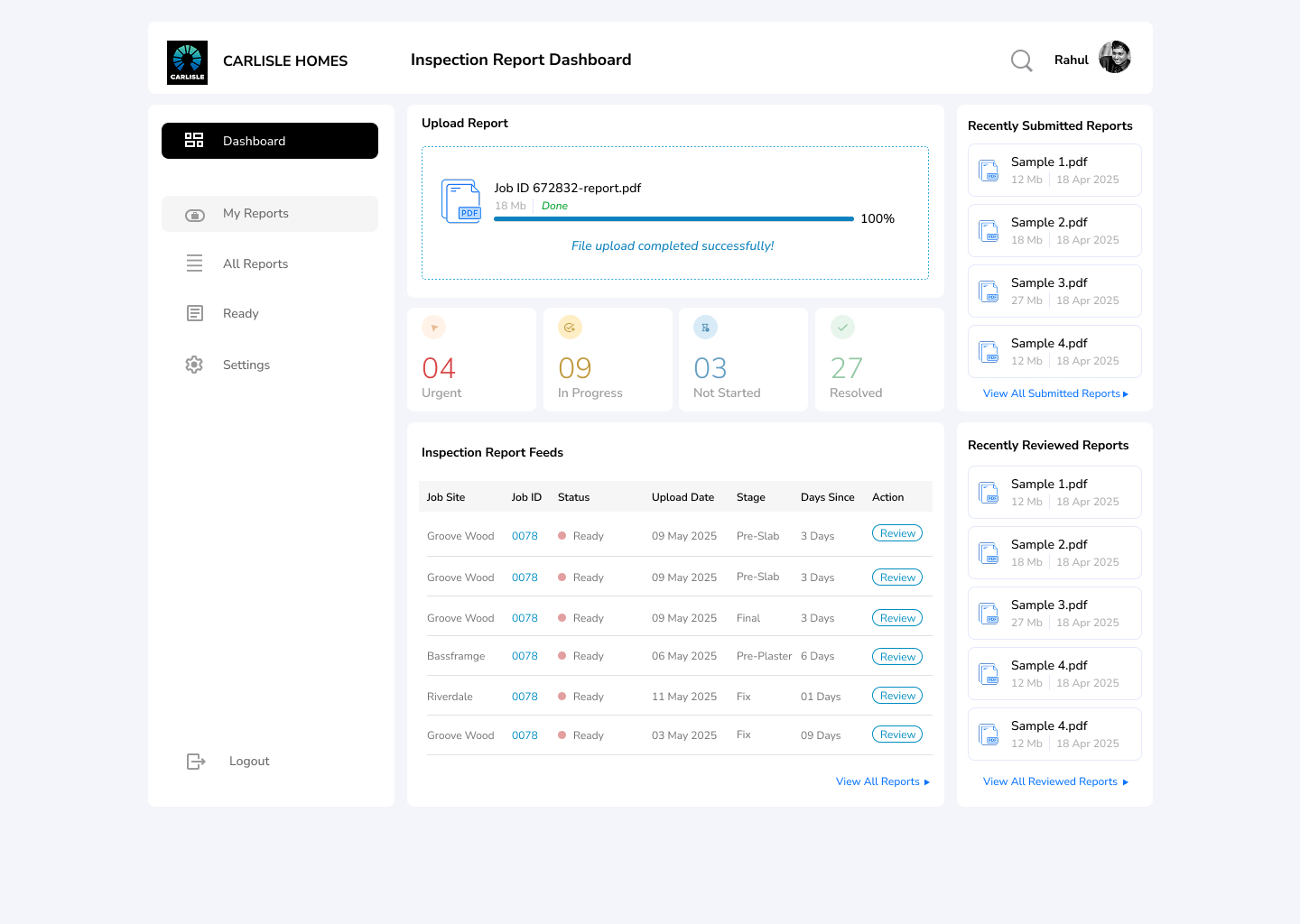Select the Dashboard grid icon in sidebar
Screen dimensions: 1300x924
194,140
